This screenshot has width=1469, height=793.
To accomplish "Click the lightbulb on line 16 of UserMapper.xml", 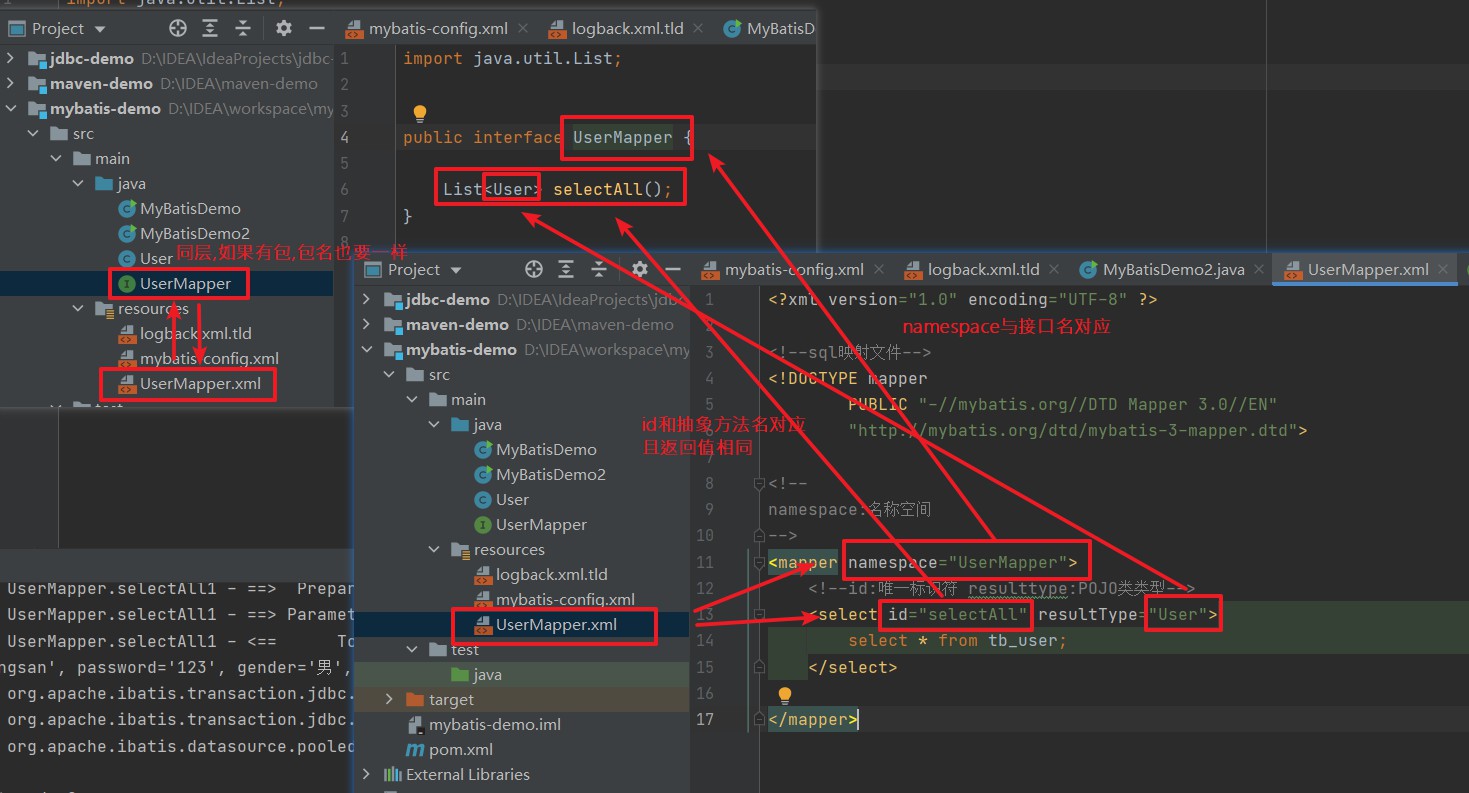I will (785, 695).
